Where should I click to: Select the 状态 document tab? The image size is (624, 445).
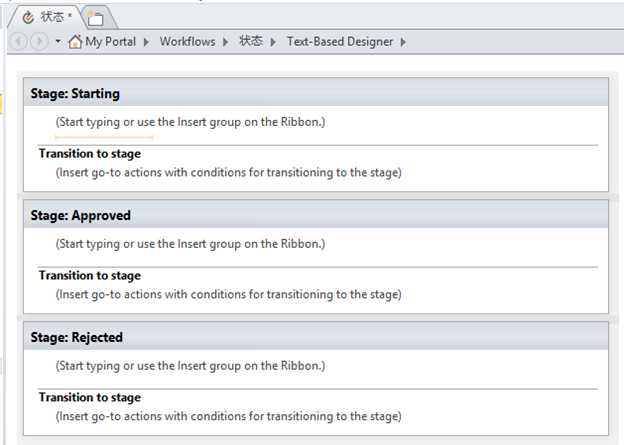(x=48, y=17)
